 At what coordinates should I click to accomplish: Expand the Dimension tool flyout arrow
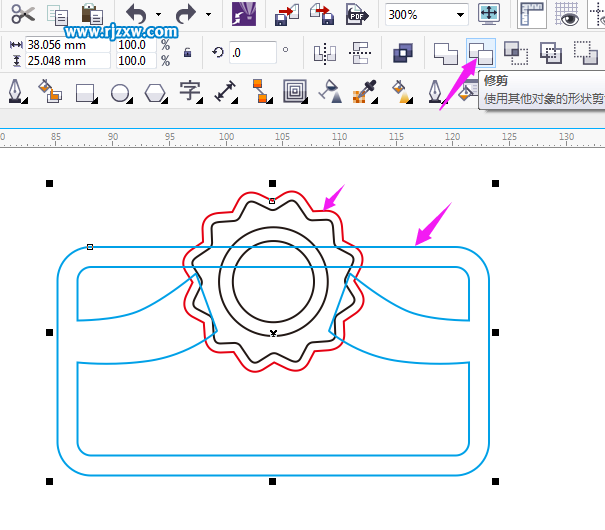pos(235,101)
